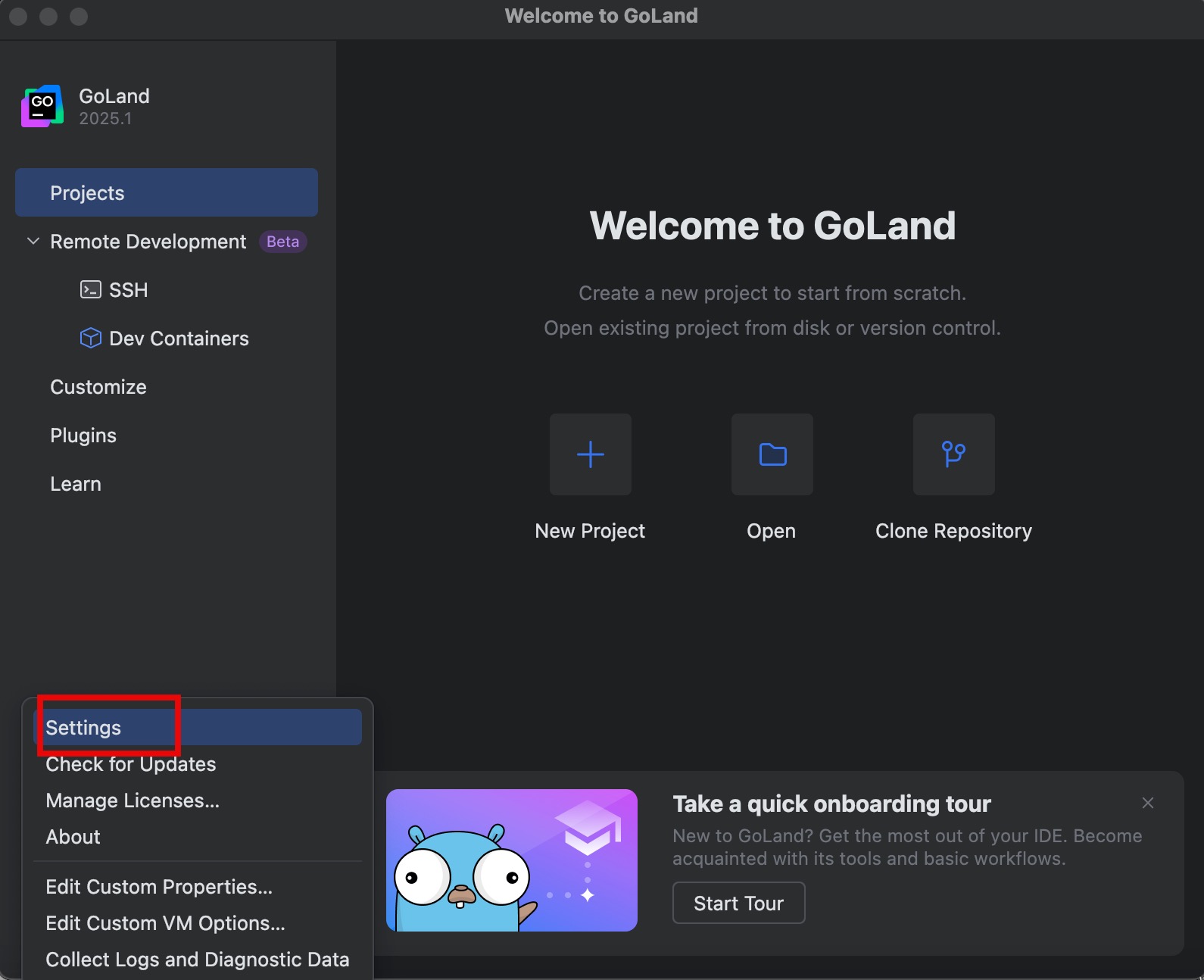Click the GoLand logo icon

coord(42,106)
